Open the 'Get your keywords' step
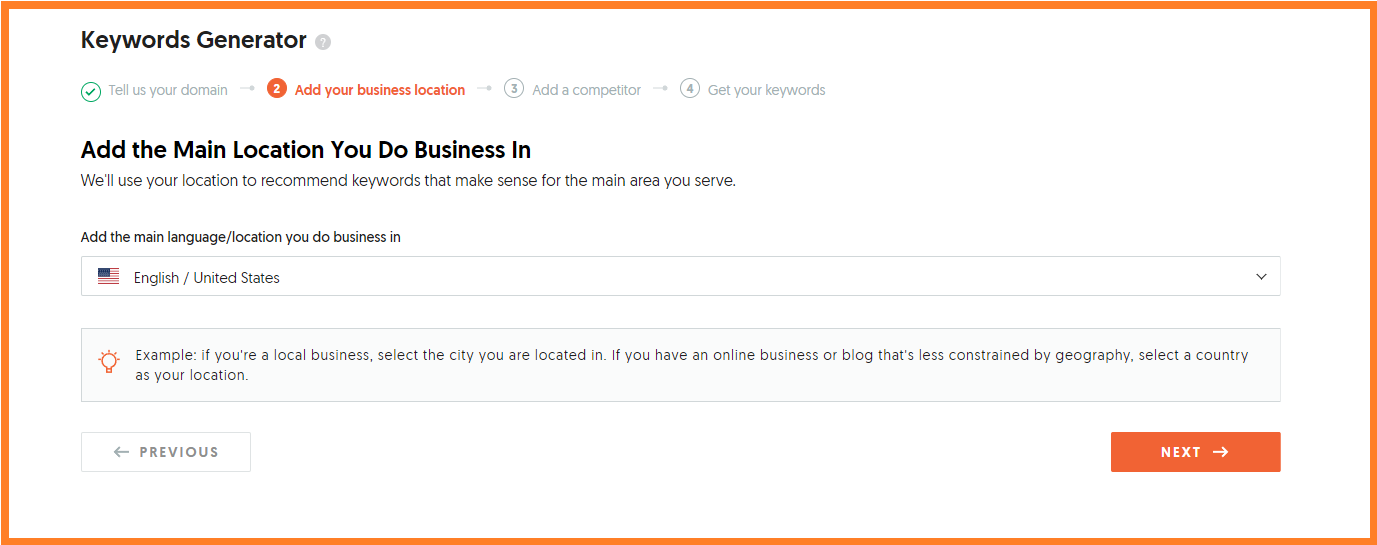This screenshot has height=545, width=1377. (766, 90)
